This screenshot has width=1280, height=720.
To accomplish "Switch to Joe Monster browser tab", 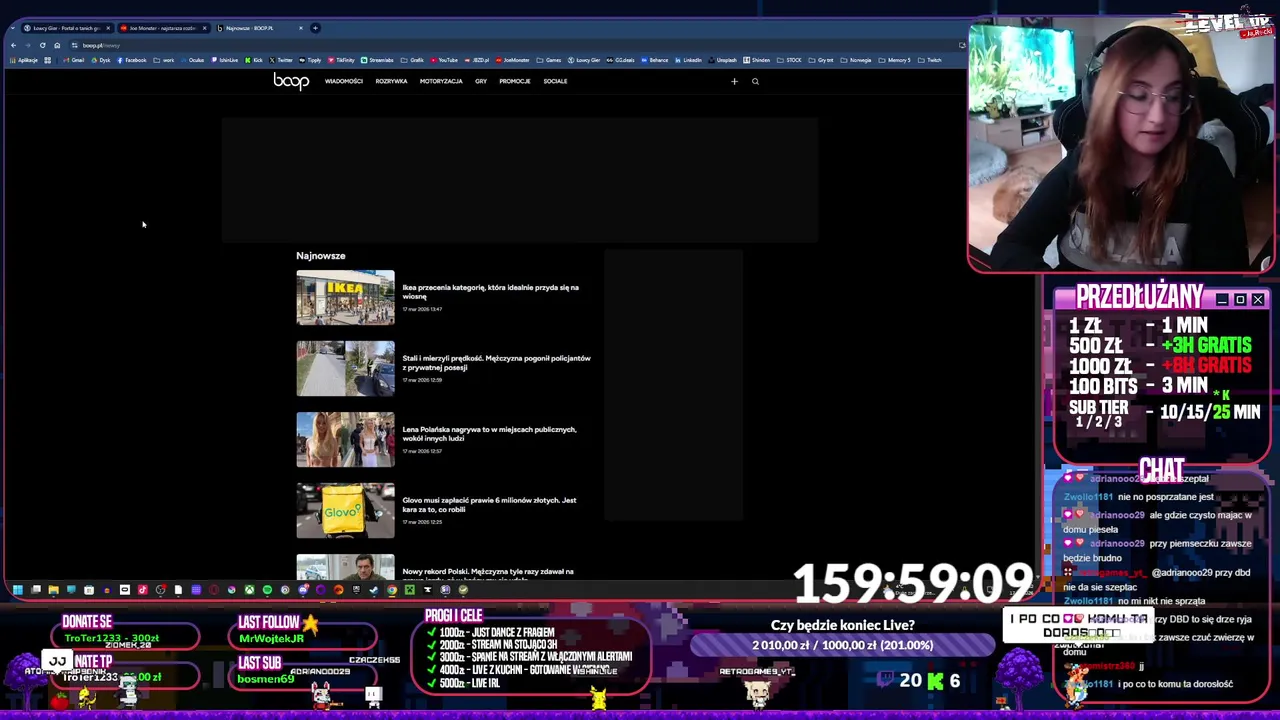I will [163, 28].
